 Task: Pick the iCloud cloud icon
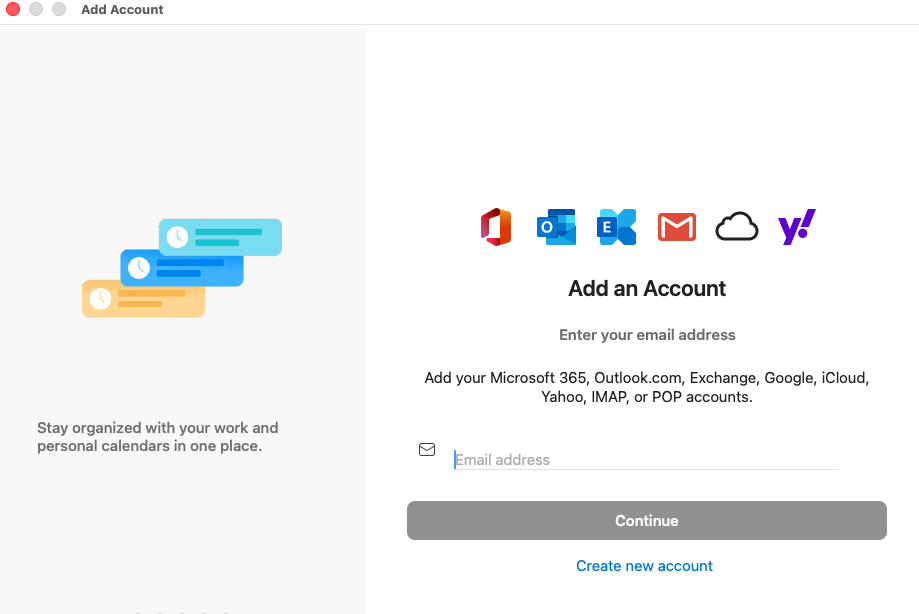(737, 227)
